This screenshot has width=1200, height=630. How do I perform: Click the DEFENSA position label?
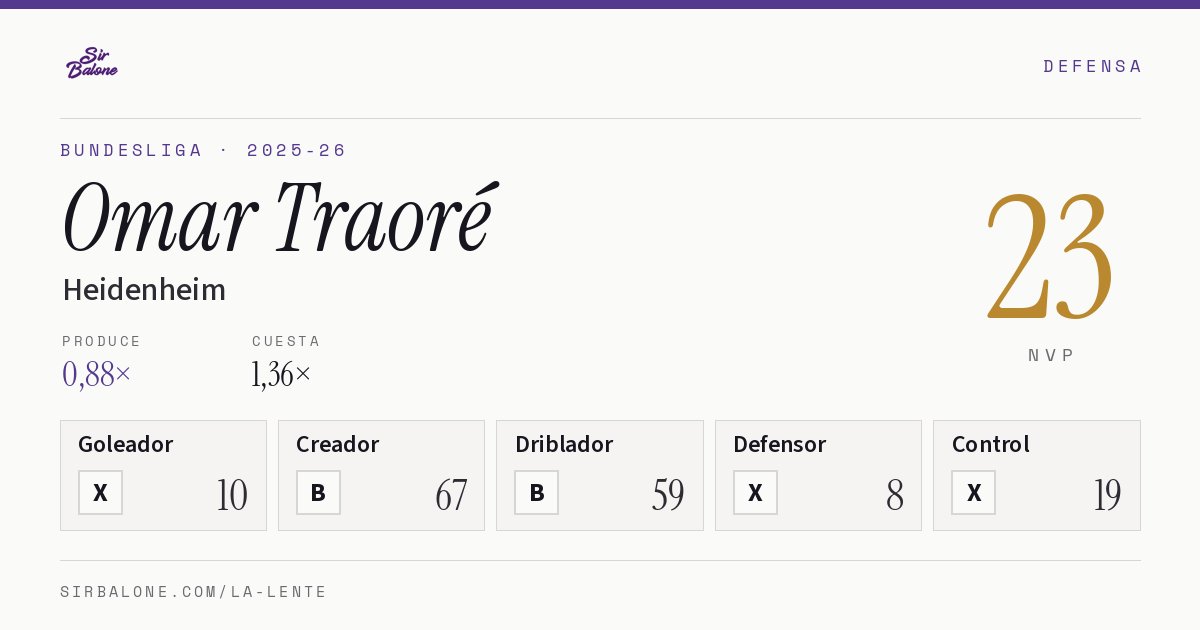(x=1092, y=66)
